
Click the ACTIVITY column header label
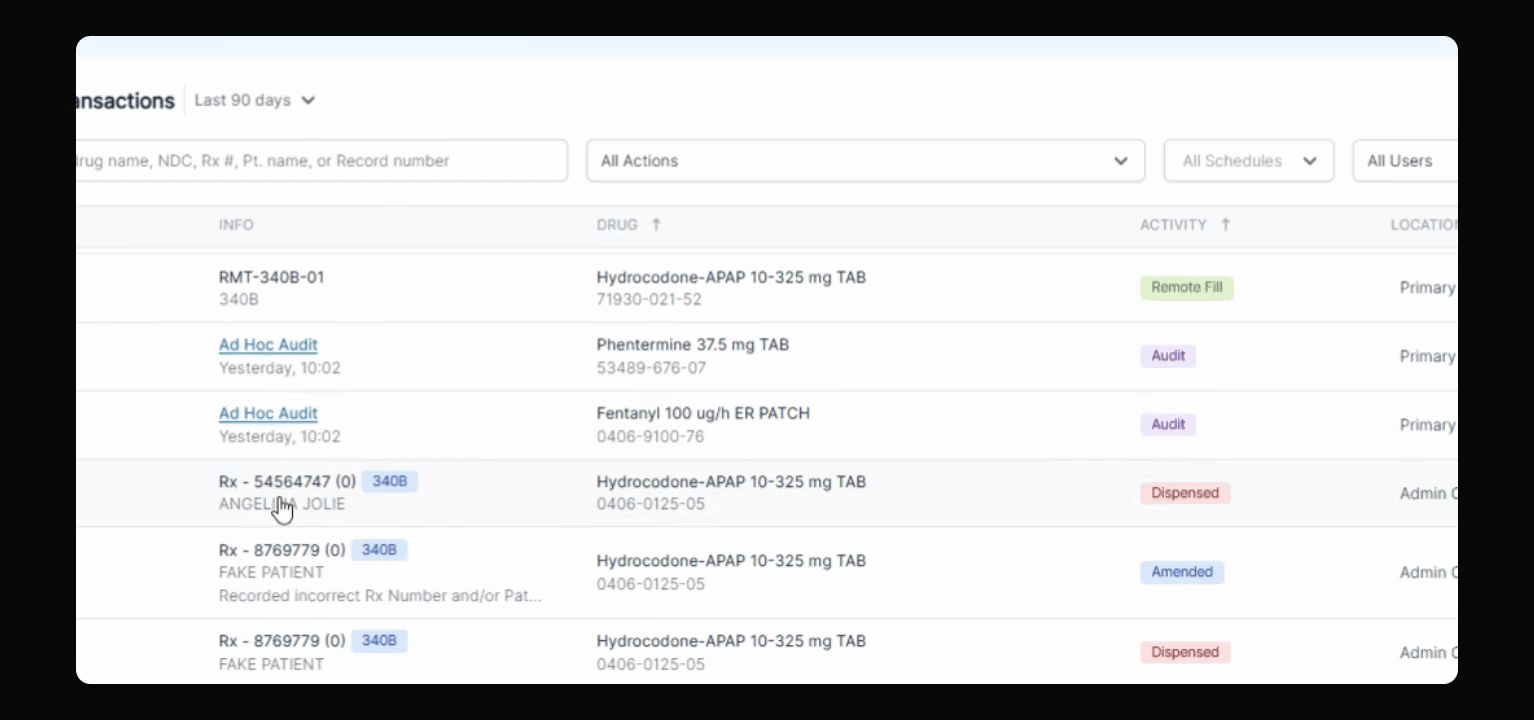click(x=1173, y=225)
